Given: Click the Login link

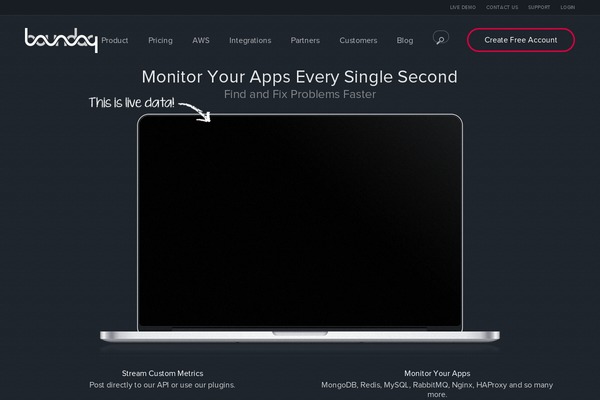Looking at the screenshot, I should 567,7.
